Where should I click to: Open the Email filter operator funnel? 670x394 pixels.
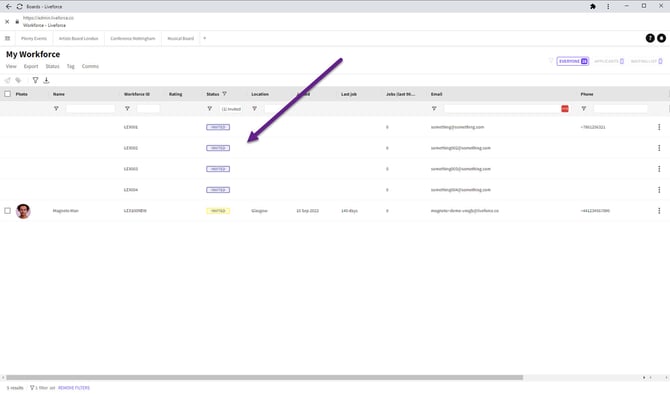[434, 109]
